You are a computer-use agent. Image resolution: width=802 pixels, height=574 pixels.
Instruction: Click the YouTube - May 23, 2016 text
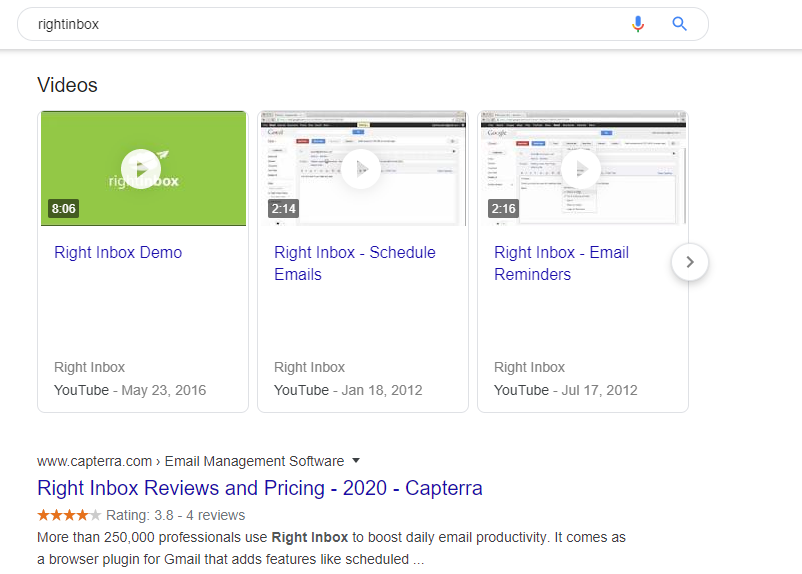tap(130, 390)
